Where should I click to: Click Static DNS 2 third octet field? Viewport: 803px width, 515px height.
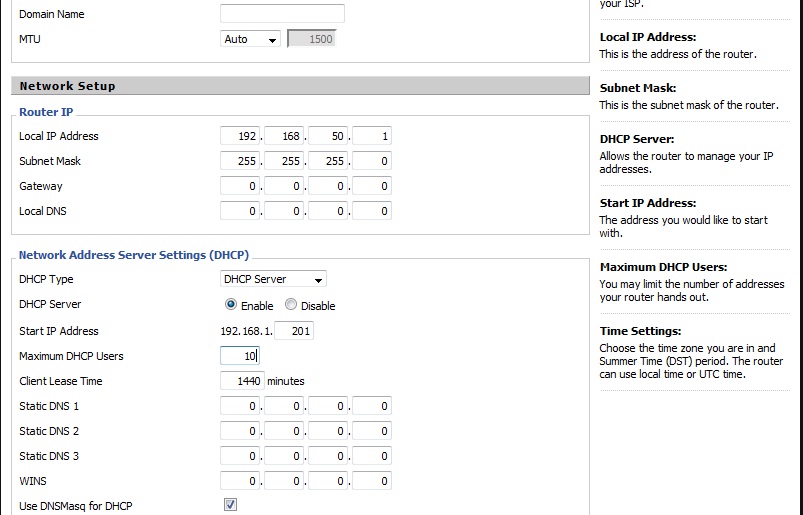point(328,431)
